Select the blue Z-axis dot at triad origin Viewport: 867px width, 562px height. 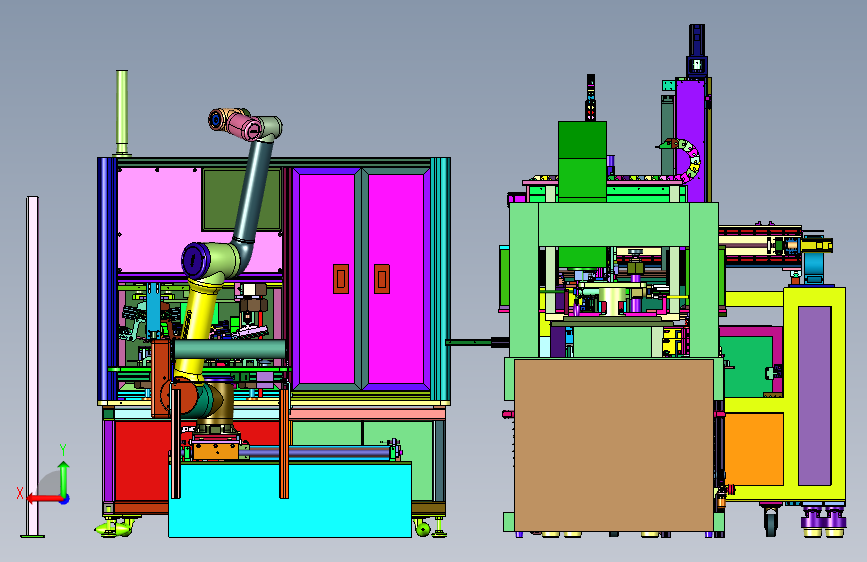pyautogui.click(x=64, y=499)
